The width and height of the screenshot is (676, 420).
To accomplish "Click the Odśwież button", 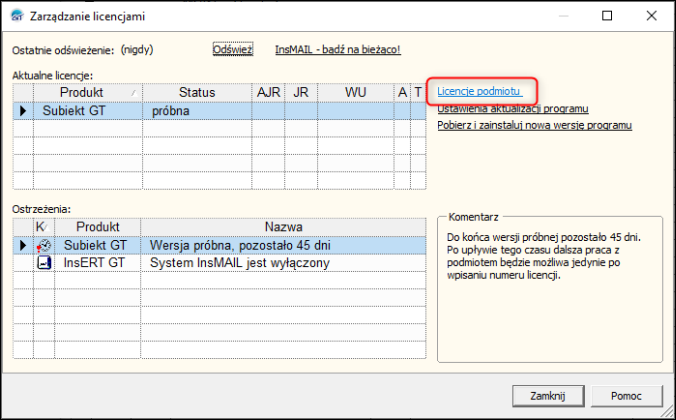I will (x=233, y=50).
